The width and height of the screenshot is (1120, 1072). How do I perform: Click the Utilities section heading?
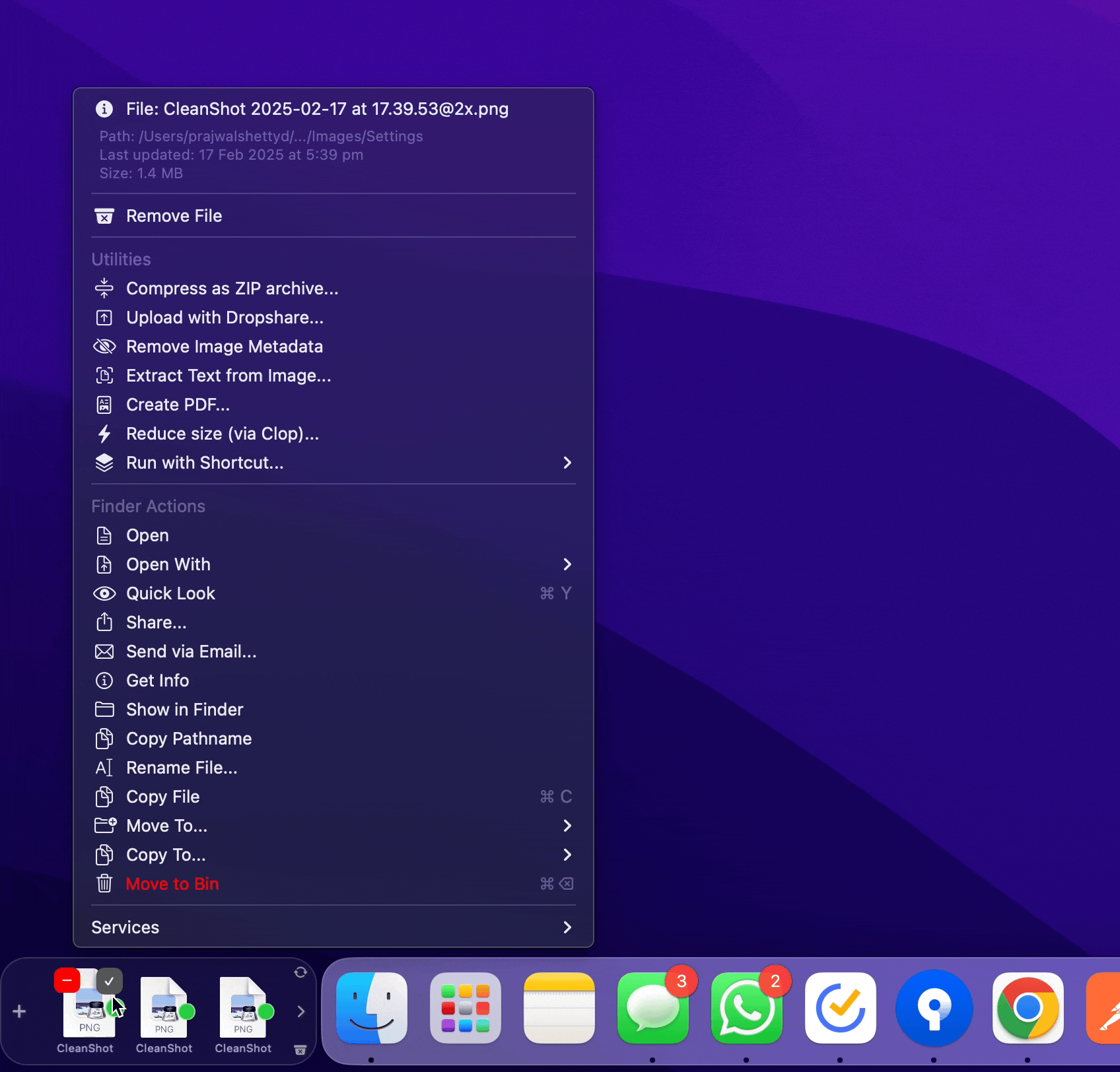121,259
